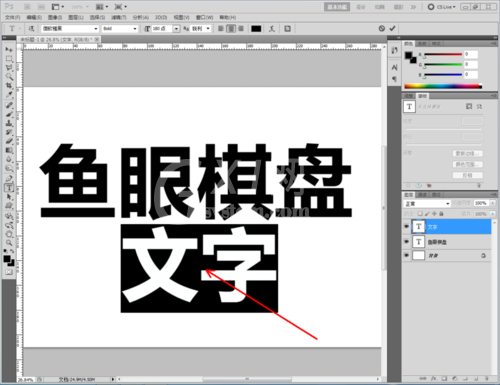The image size is (500, 385).
Task: Select the Quick Selection tool
Action: 9,77
